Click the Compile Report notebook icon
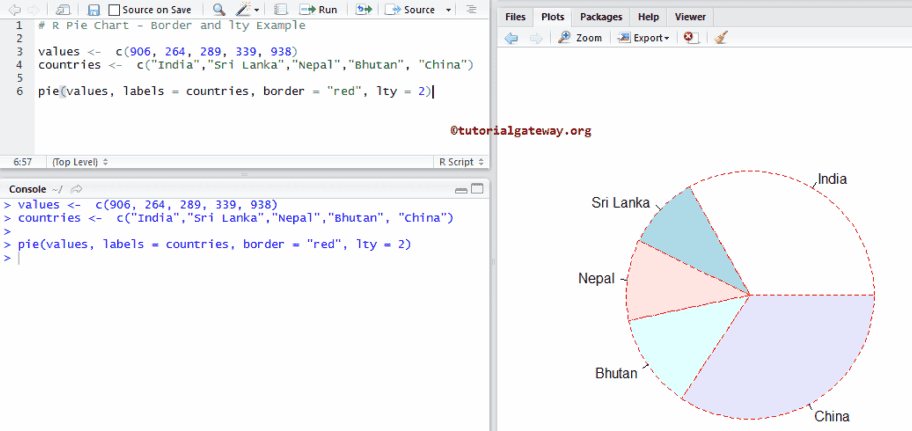912x431 pixels. 279,9
